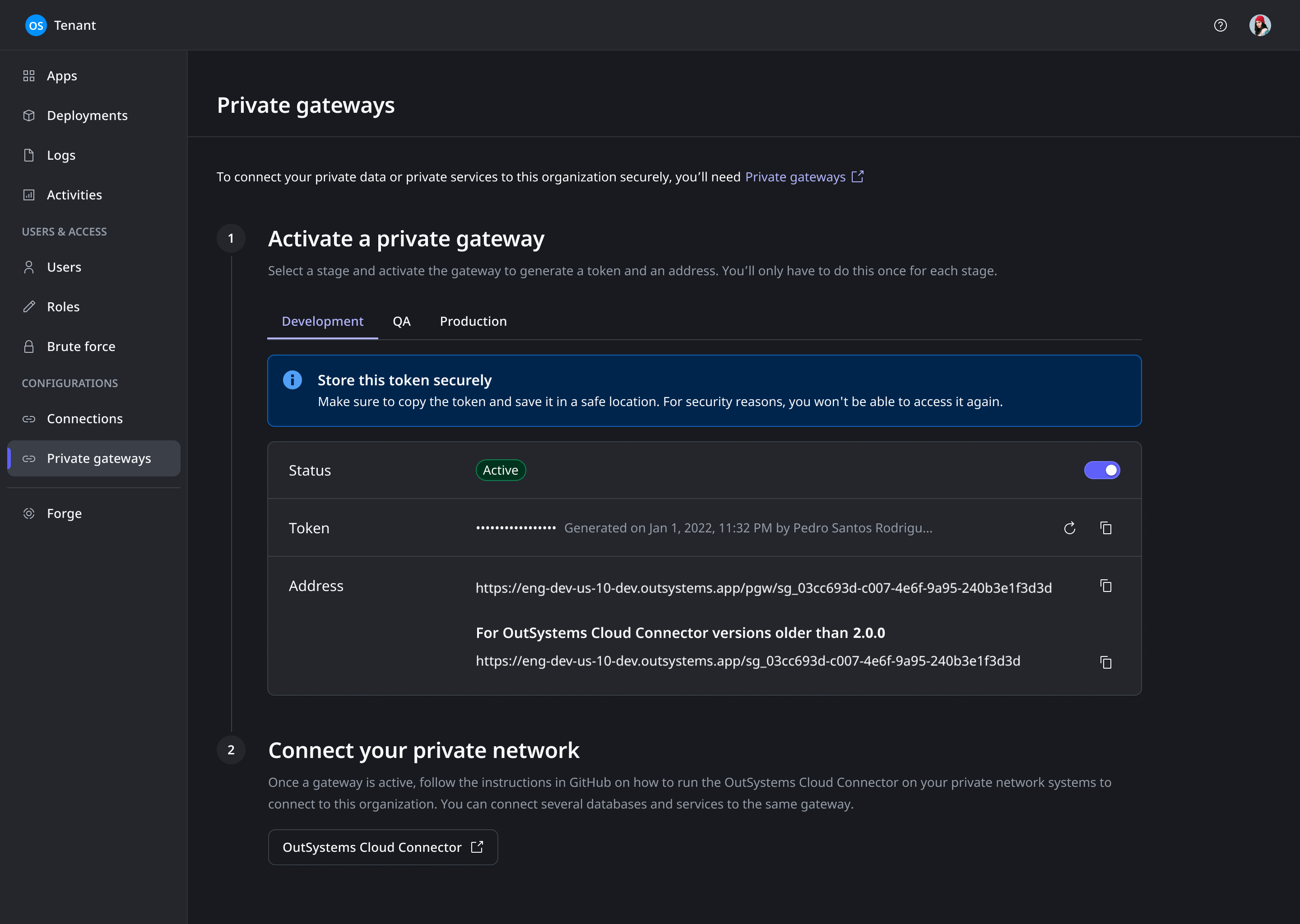Copy the token to clipboard
This screenshot has width=1300, height=924.
point(1106,528)
